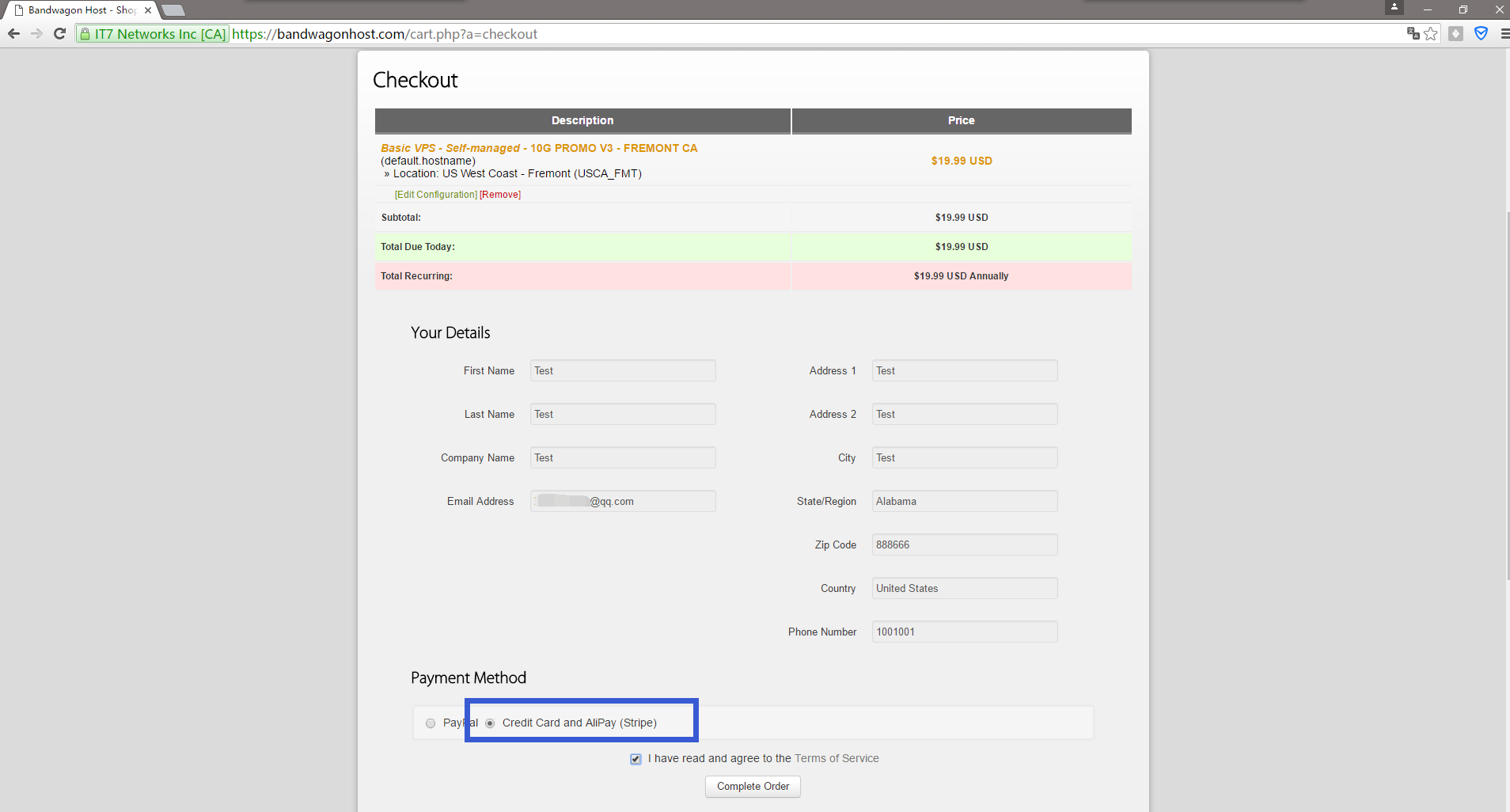This screenshot has height=812, width=1510.
Task: Open the Chrome hamburger menu
Action: (x=1504, y=33)
